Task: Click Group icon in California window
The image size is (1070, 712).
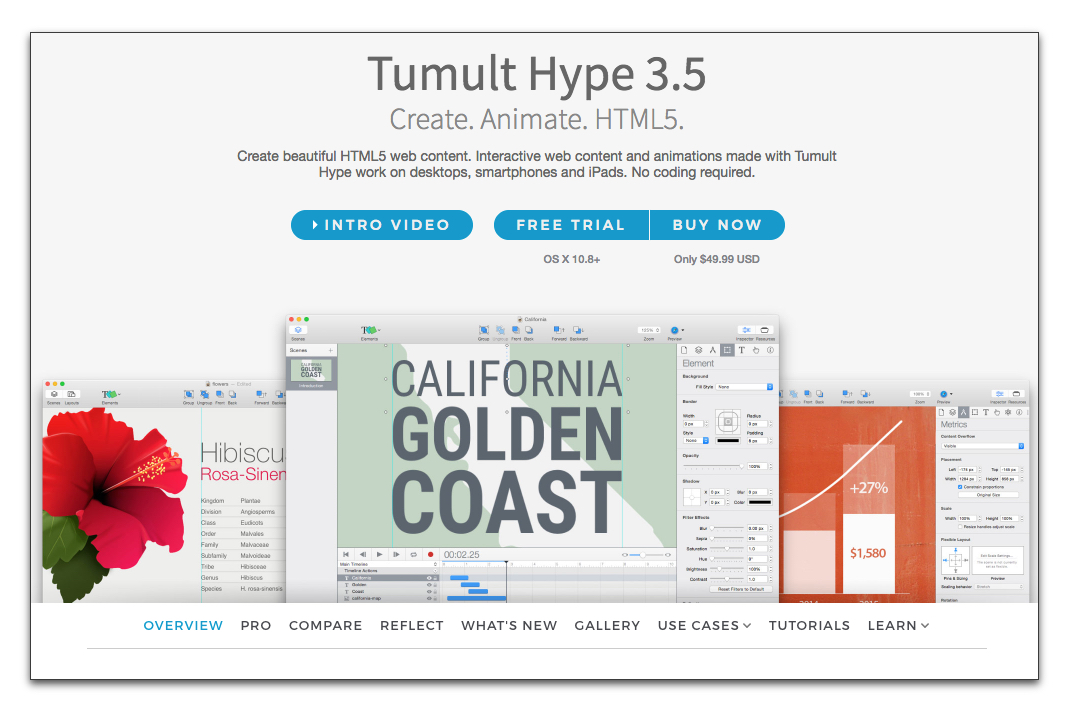Action: pos(484,330)
